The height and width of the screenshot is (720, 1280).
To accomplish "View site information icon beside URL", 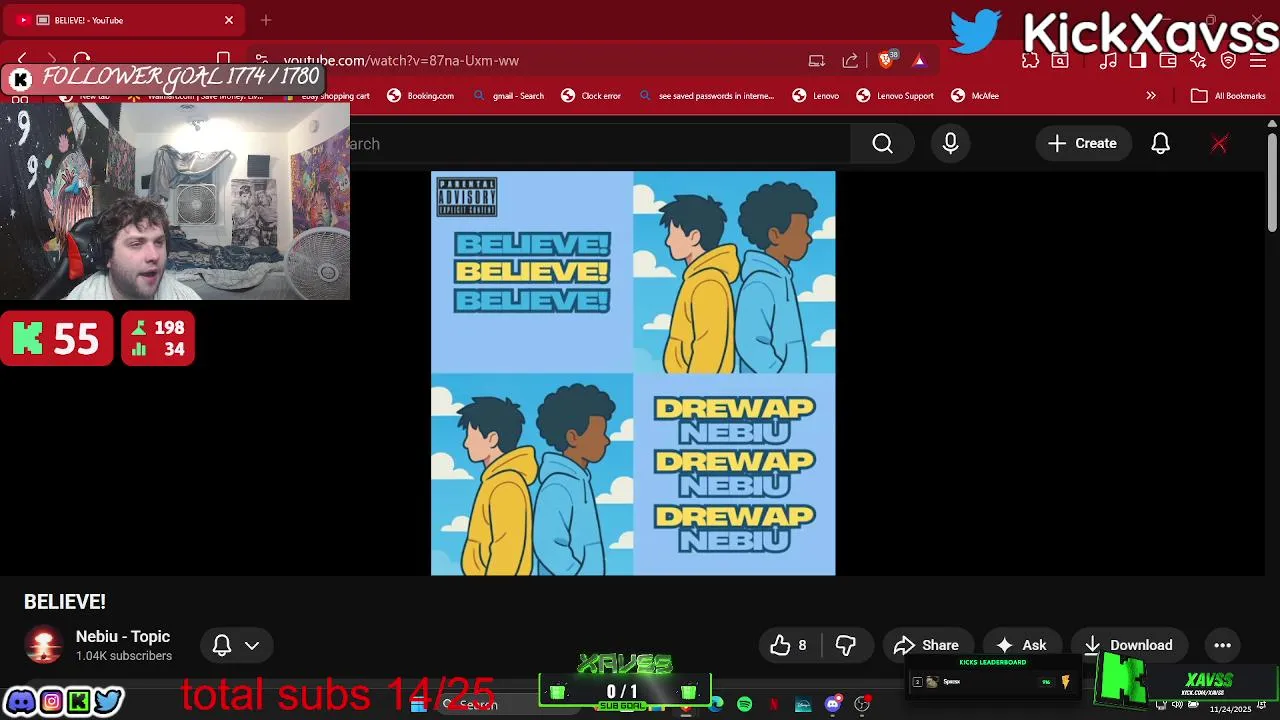I will pos(261,60).
